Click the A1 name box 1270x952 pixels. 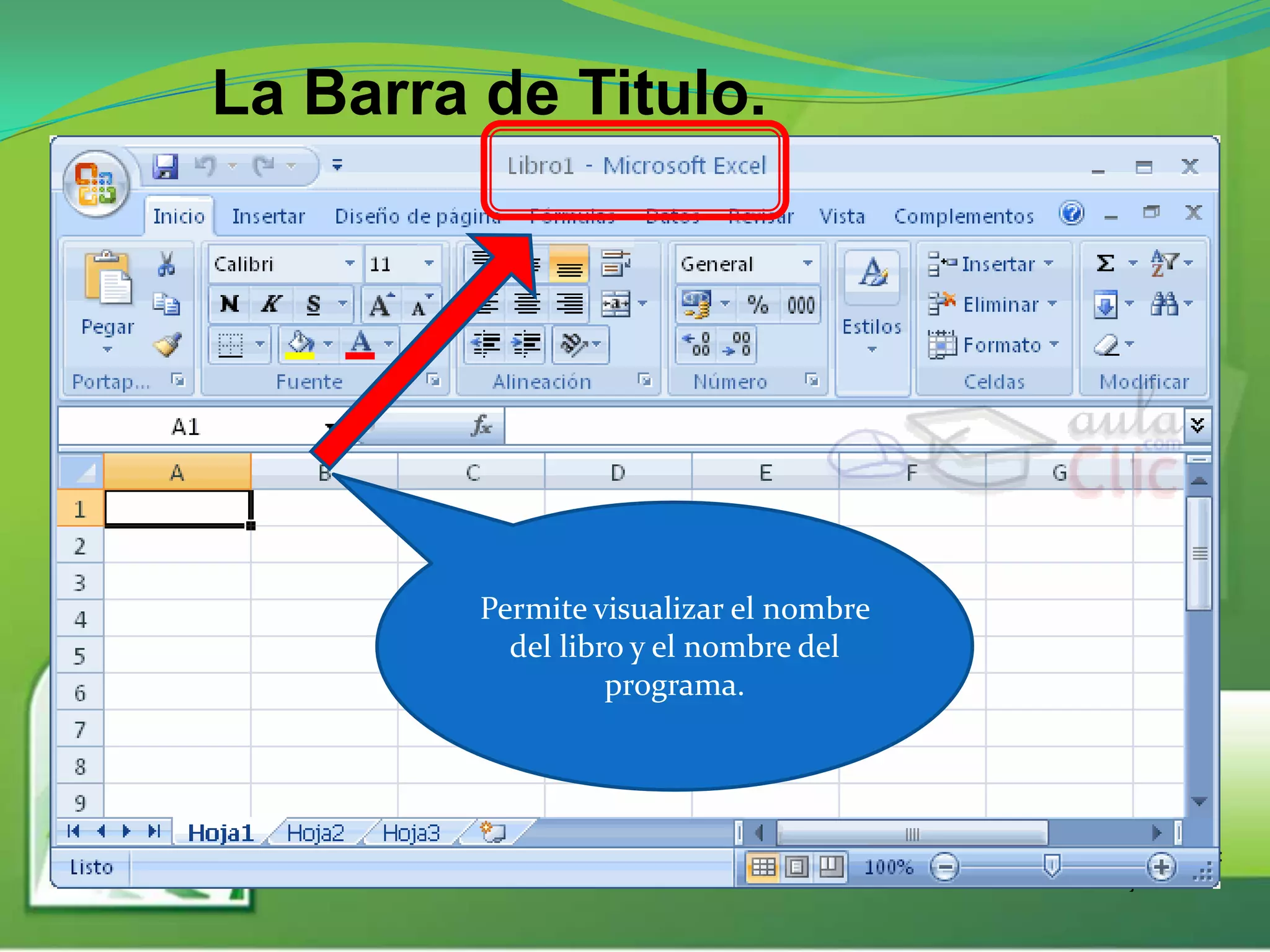click(185, 426)
